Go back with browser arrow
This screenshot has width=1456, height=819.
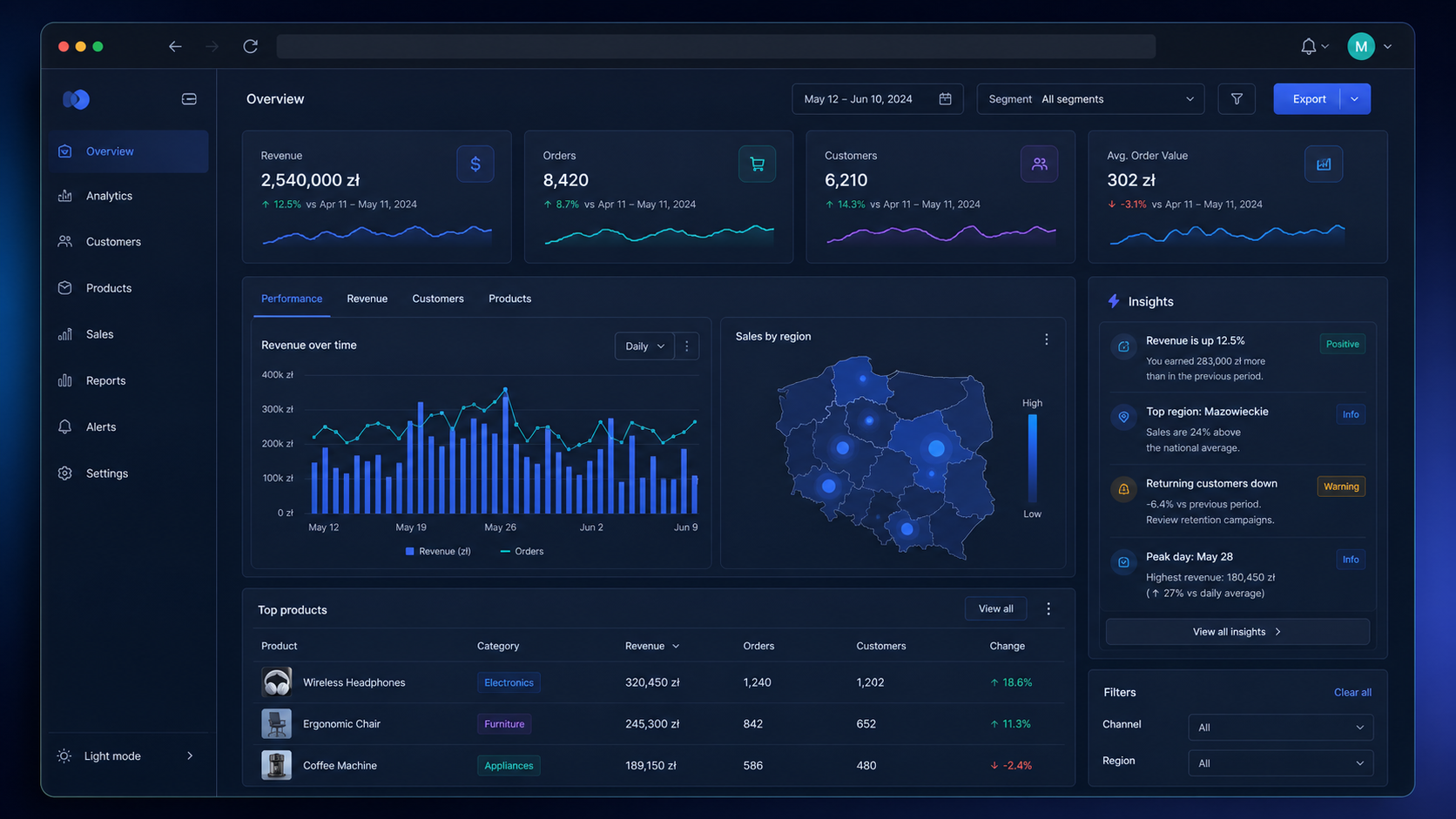[175, 46]
